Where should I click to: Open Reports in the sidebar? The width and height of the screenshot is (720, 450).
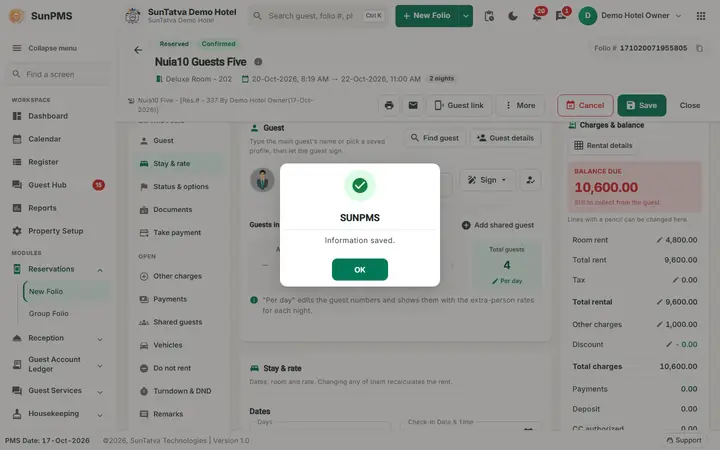42,208
